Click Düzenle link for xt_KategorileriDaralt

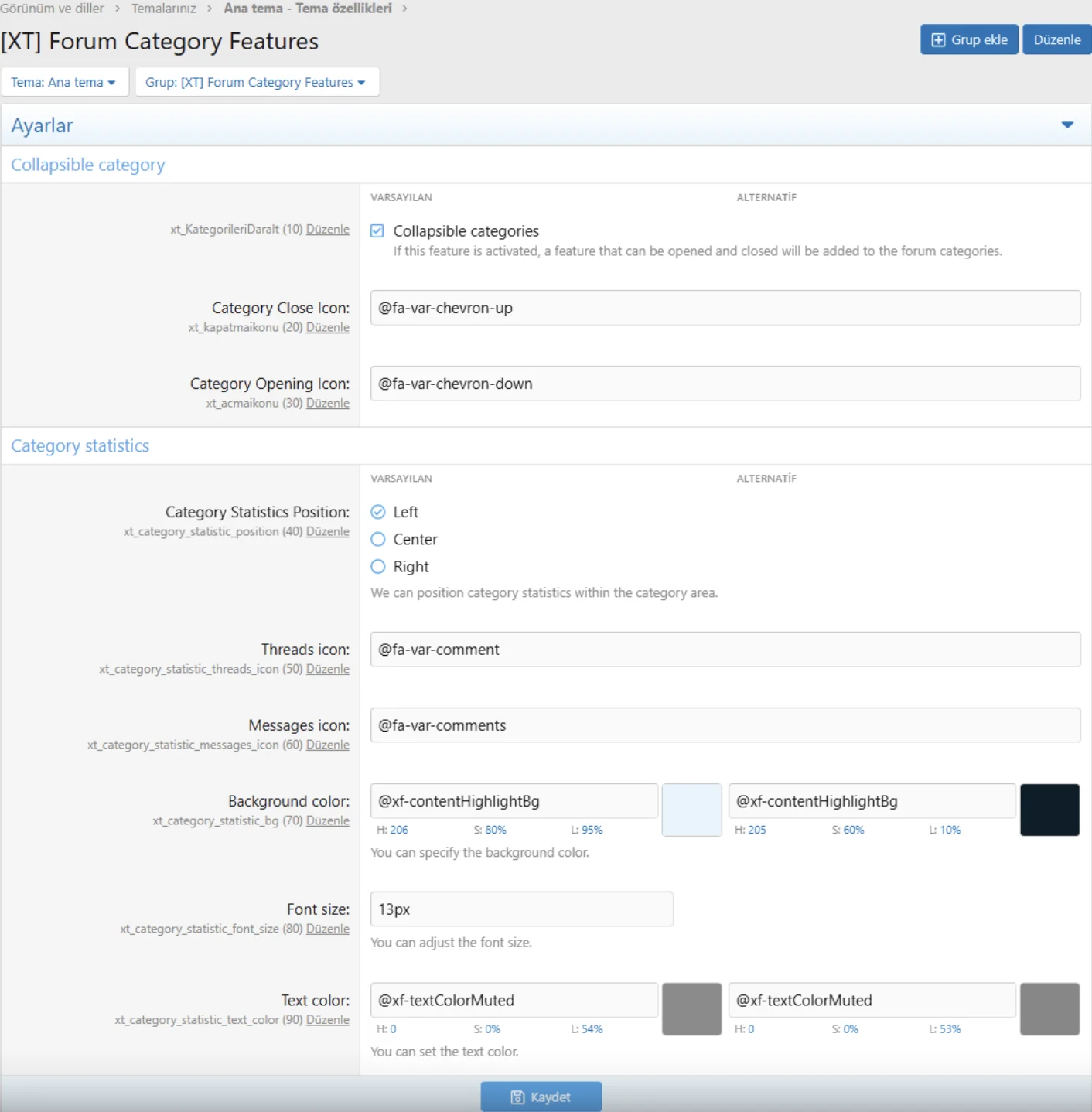(327, 230)
